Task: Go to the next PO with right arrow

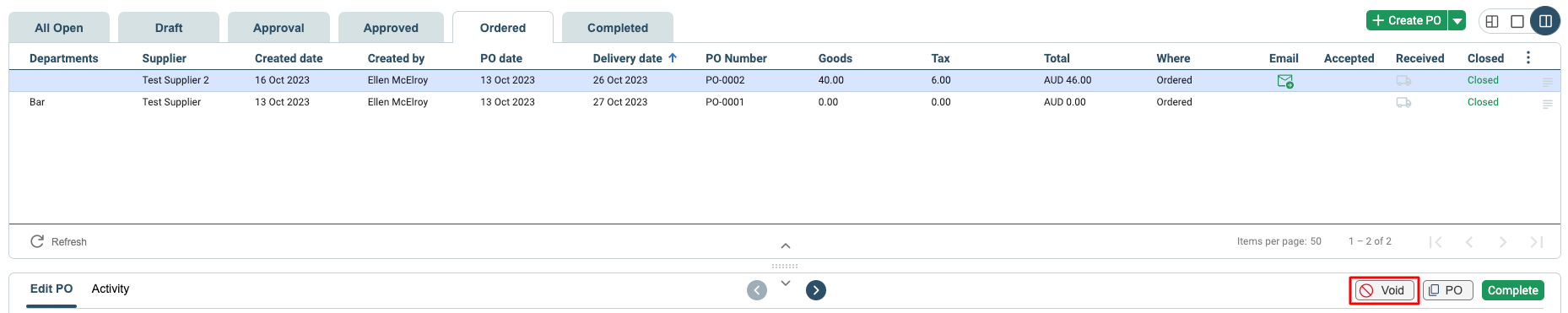Action: pos(816,290)
